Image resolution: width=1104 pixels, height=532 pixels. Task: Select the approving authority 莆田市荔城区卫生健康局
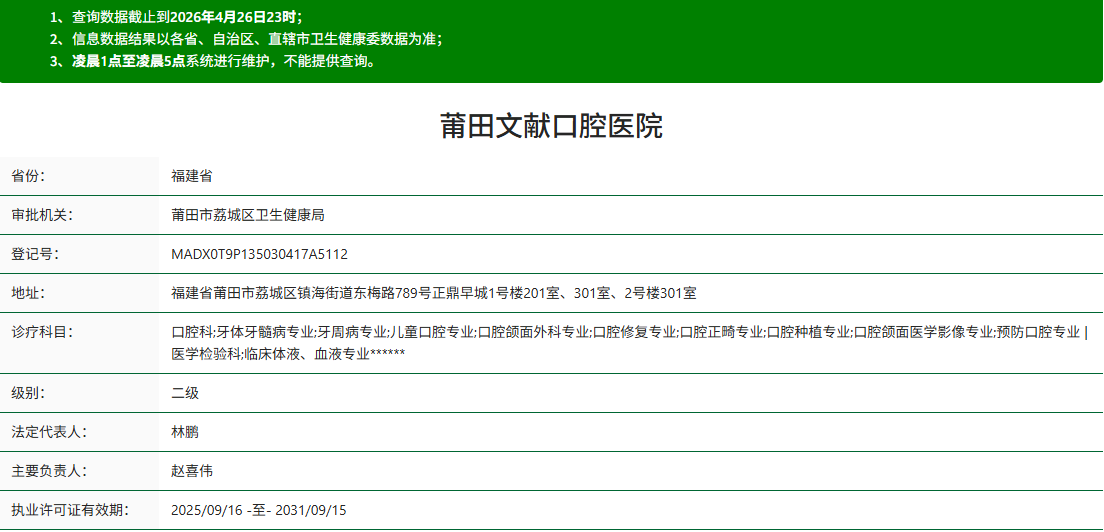[x=248, y=215]
